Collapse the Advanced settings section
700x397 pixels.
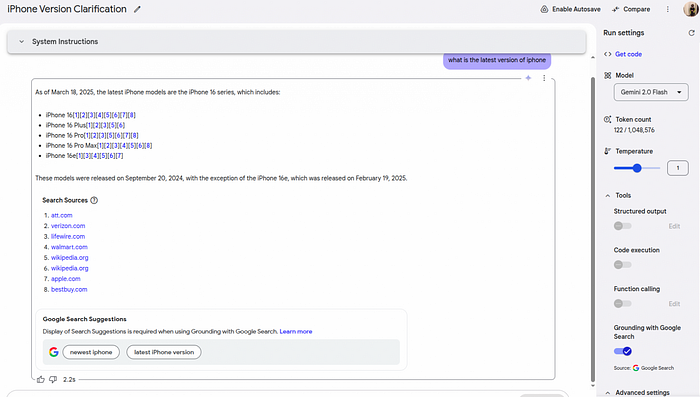(x=608, y=393)
